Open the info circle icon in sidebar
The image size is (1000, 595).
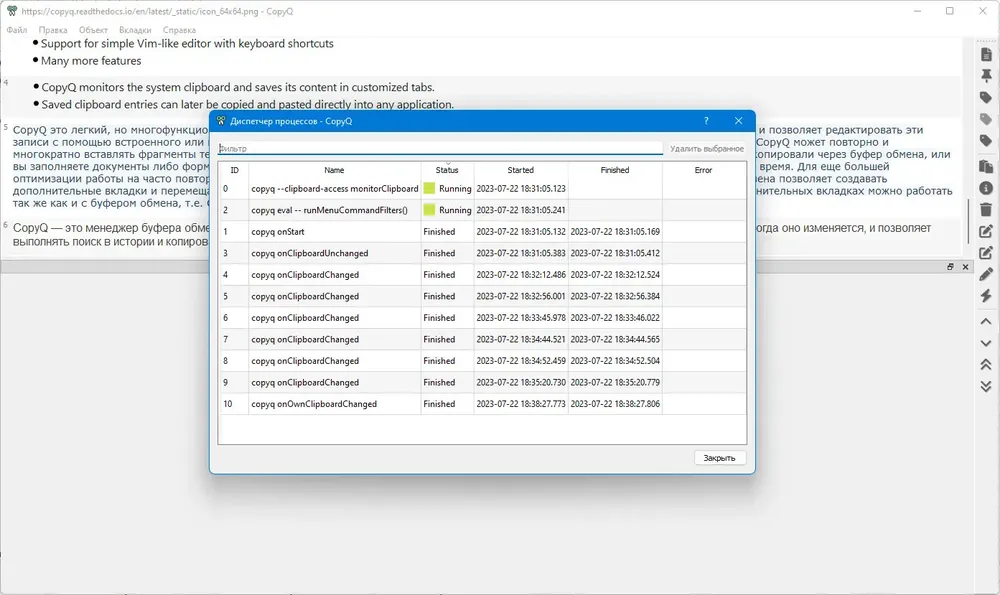pos(986,188)
